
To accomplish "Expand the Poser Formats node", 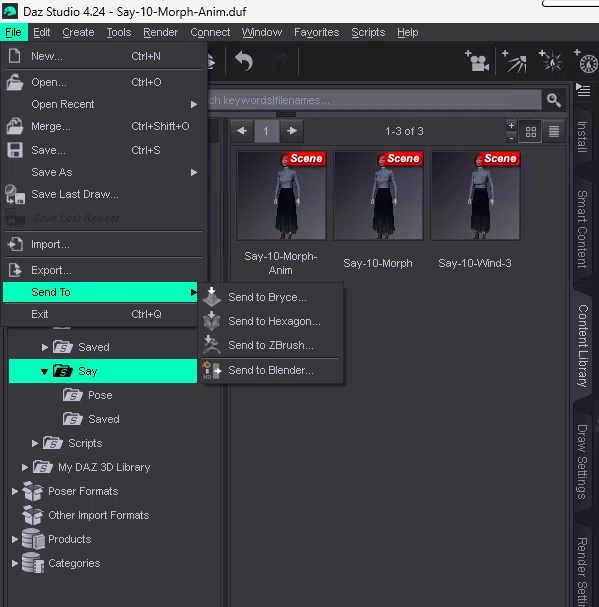I will click(14, 491).
